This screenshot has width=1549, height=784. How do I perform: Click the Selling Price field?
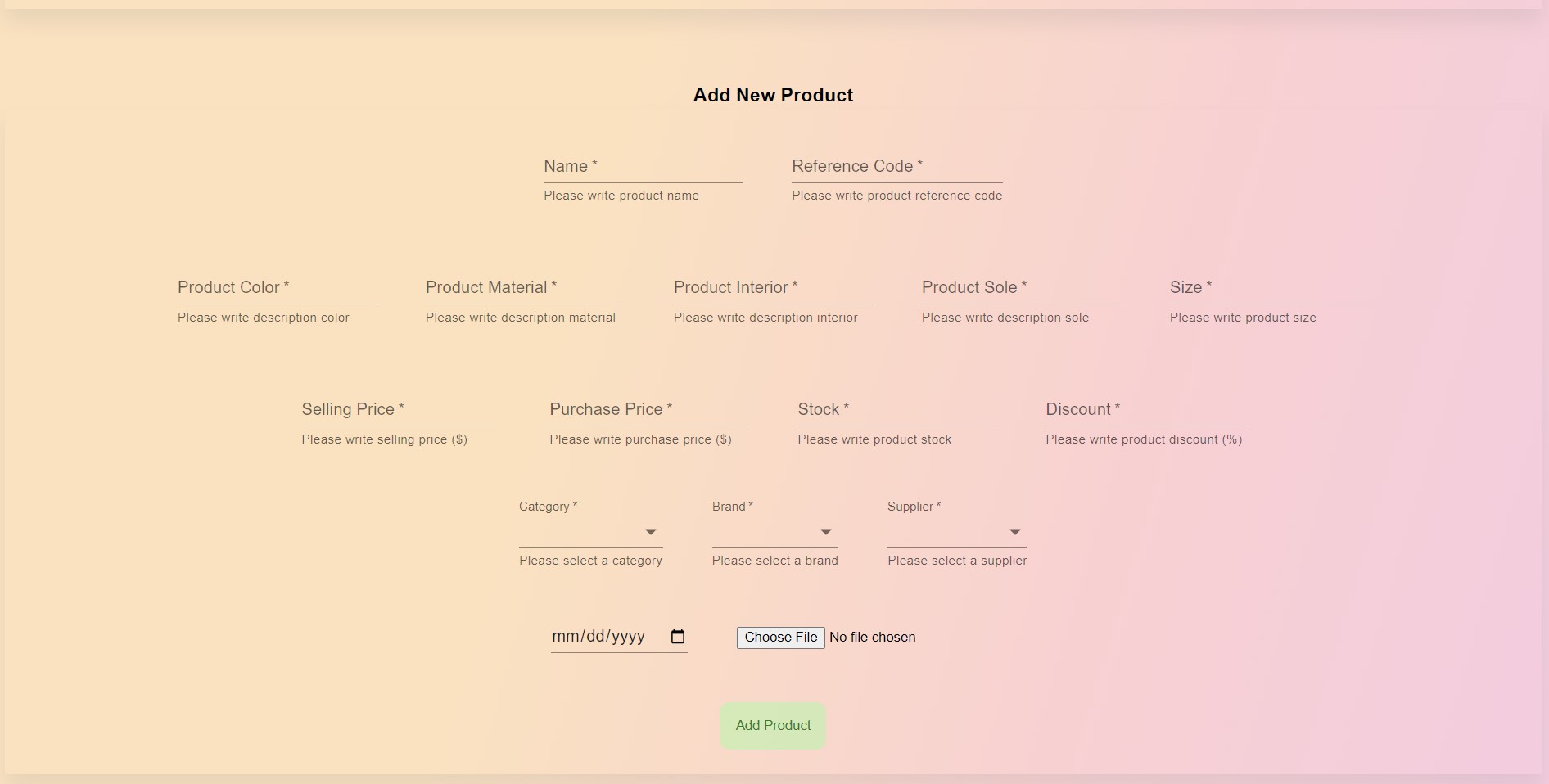400,413
